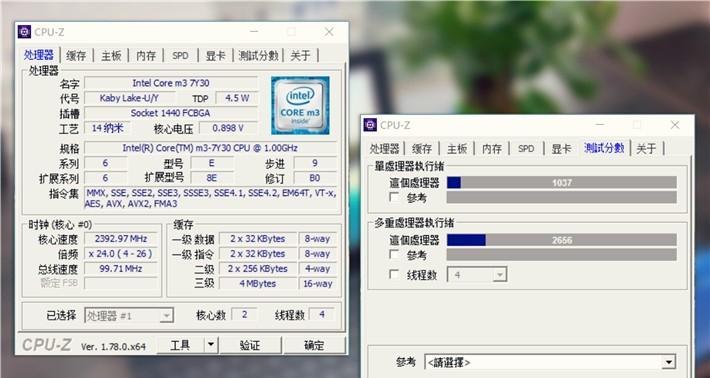Click Socket 1440 FCBGA package field
This screenshot has height=378, width=710.
(171, 113)
